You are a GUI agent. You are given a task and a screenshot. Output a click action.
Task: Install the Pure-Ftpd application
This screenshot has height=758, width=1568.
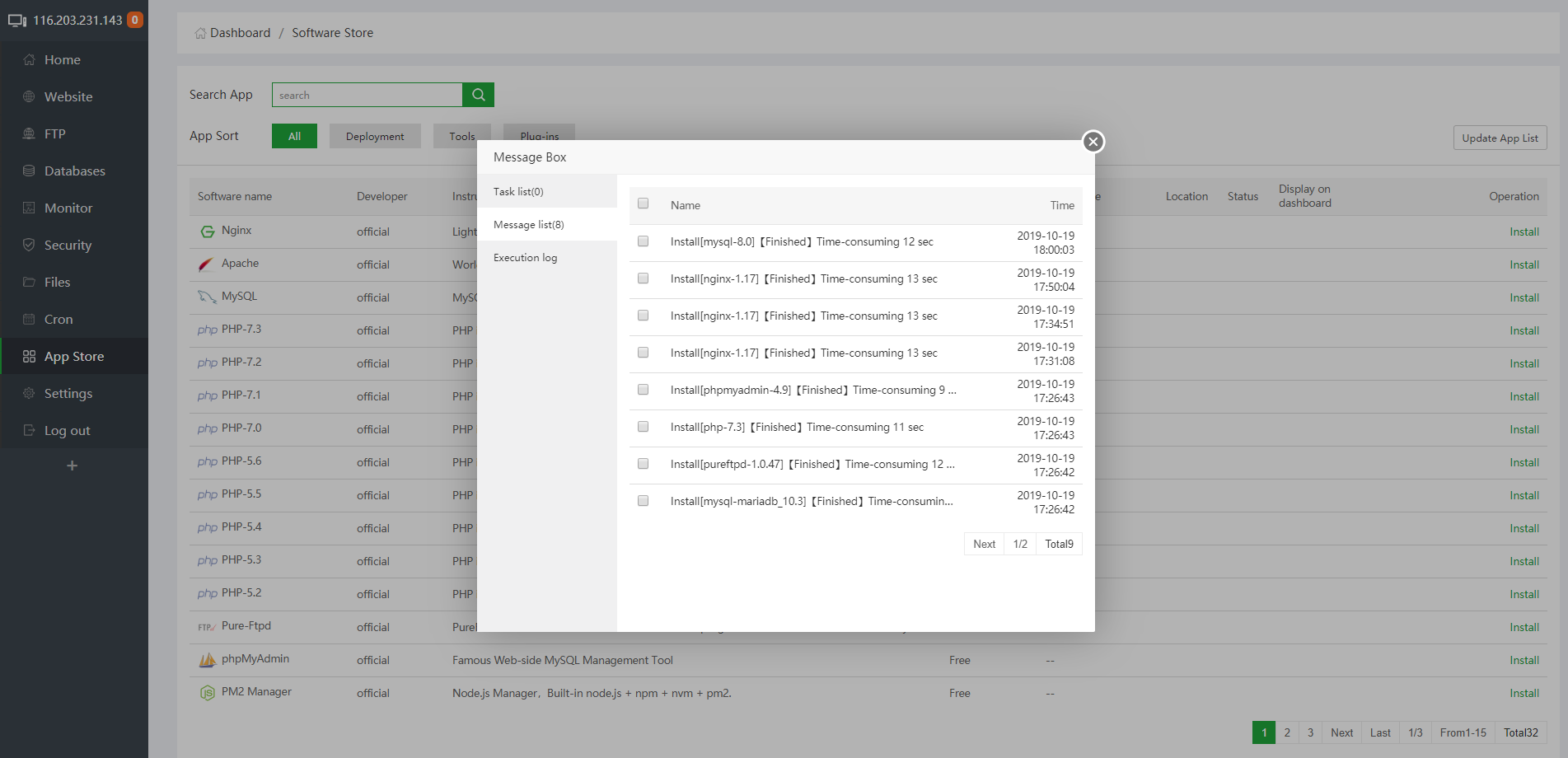click(x=1524, y=627)
